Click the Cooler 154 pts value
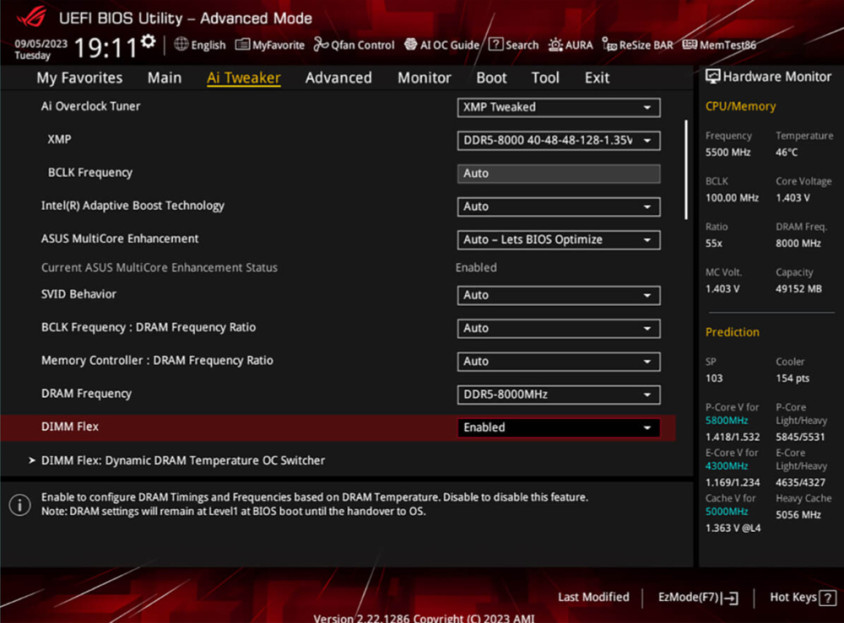Screen dimensions: 844x623 (792, 379)
